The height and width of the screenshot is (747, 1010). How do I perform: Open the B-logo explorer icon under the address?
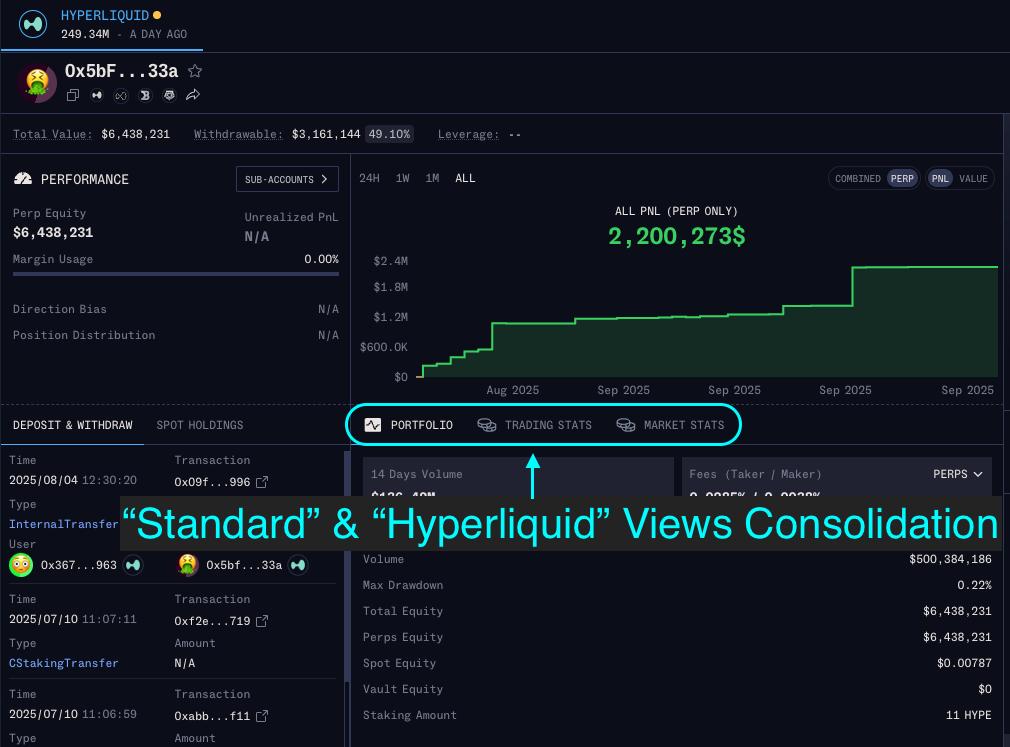click(x=145, y=95)
